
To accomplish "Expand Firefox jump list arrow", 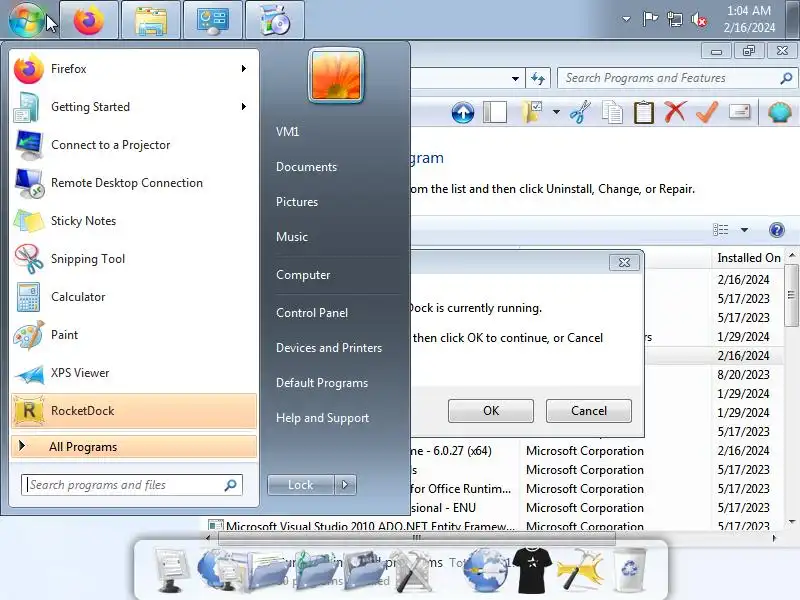I will [244, 68].
